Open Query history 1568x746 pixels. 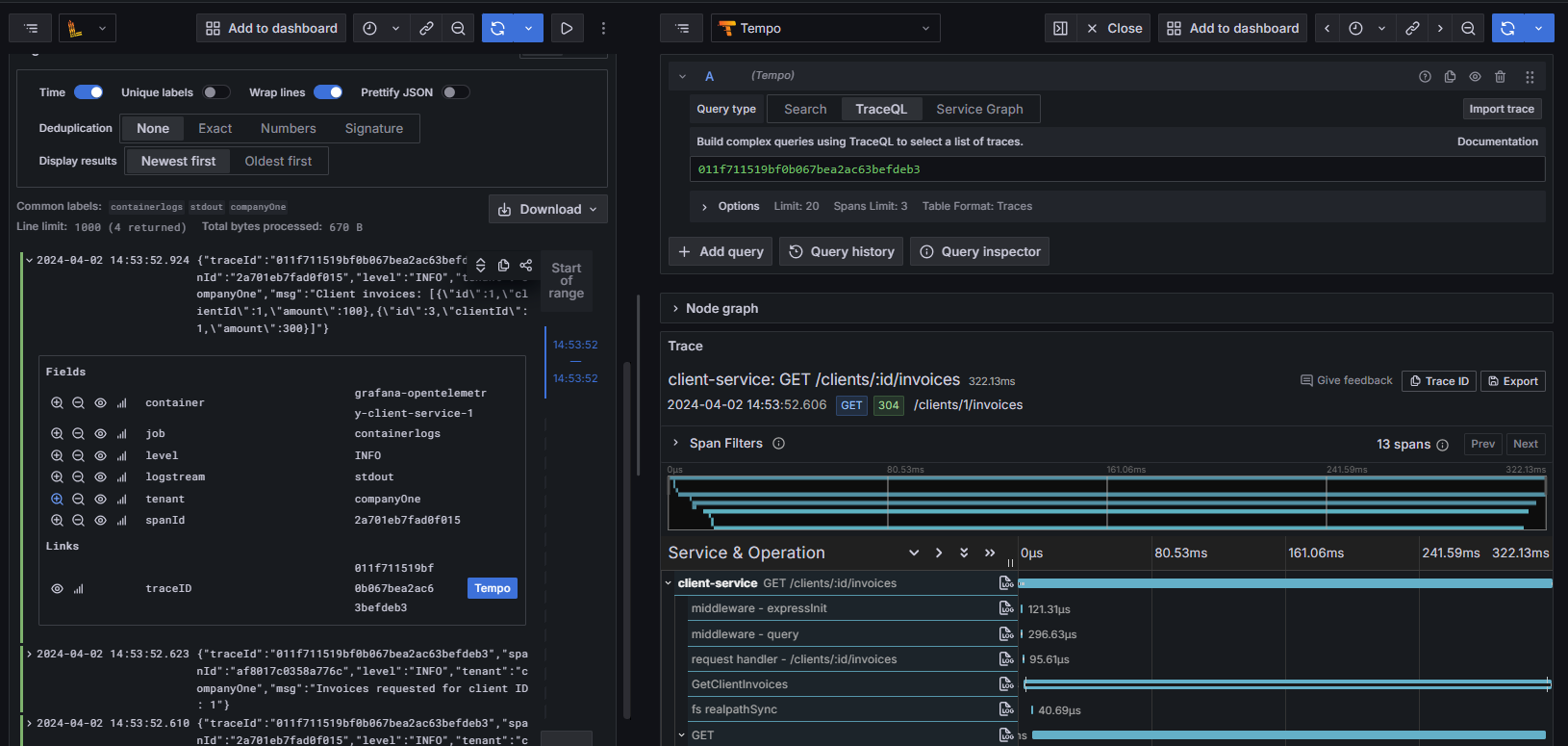coord(842,251)
